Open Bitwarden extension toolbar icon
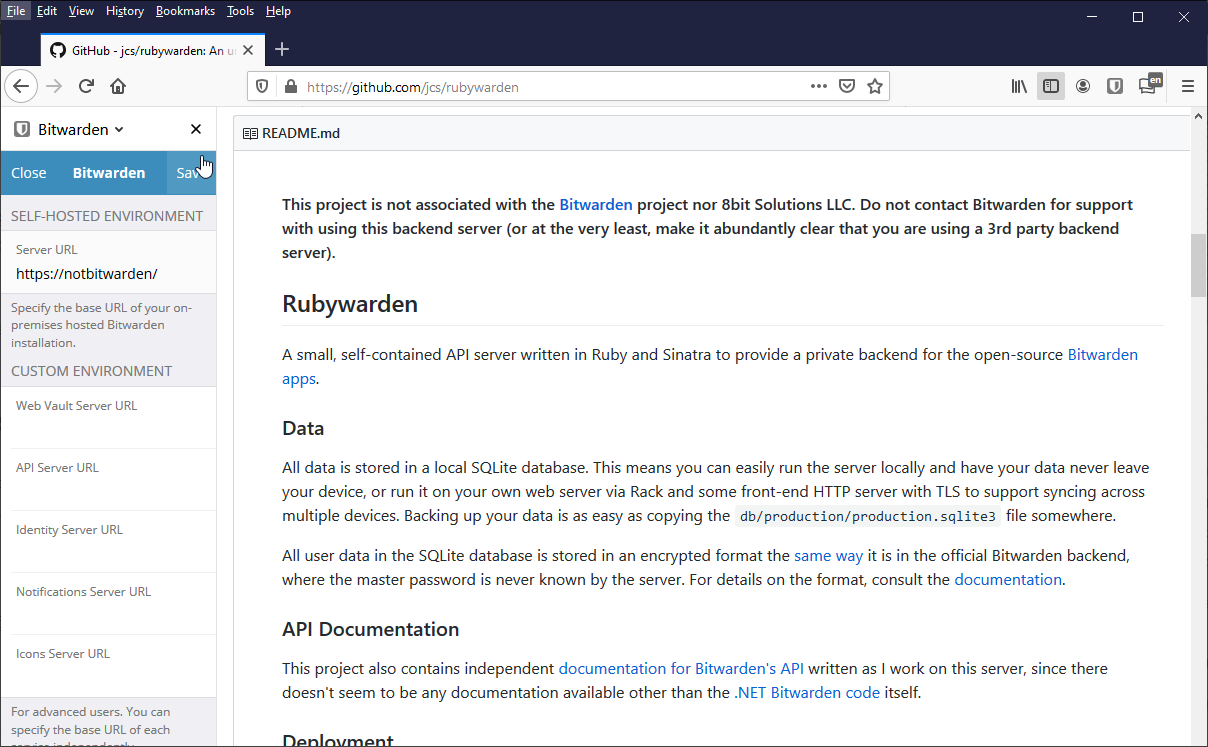Screen dimensions: 1208x747 click(1115, 86)
